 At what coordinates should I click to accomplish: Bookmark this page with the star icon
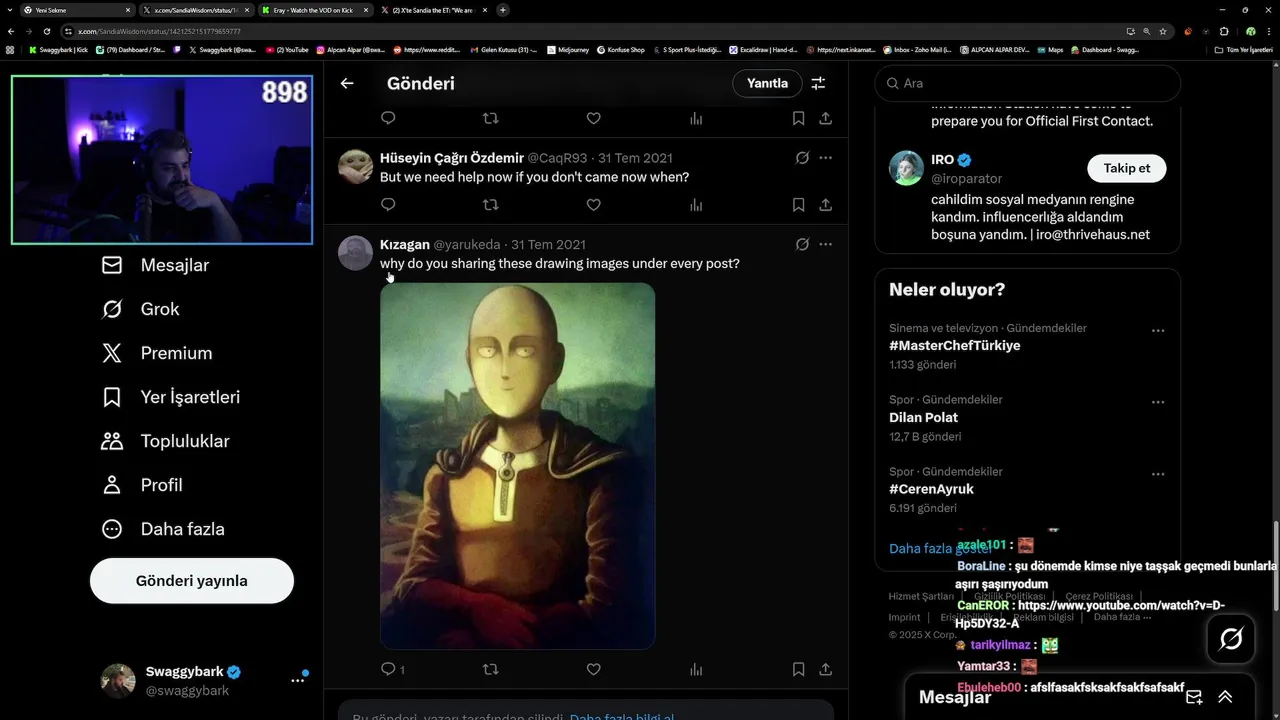point(1163,31)
